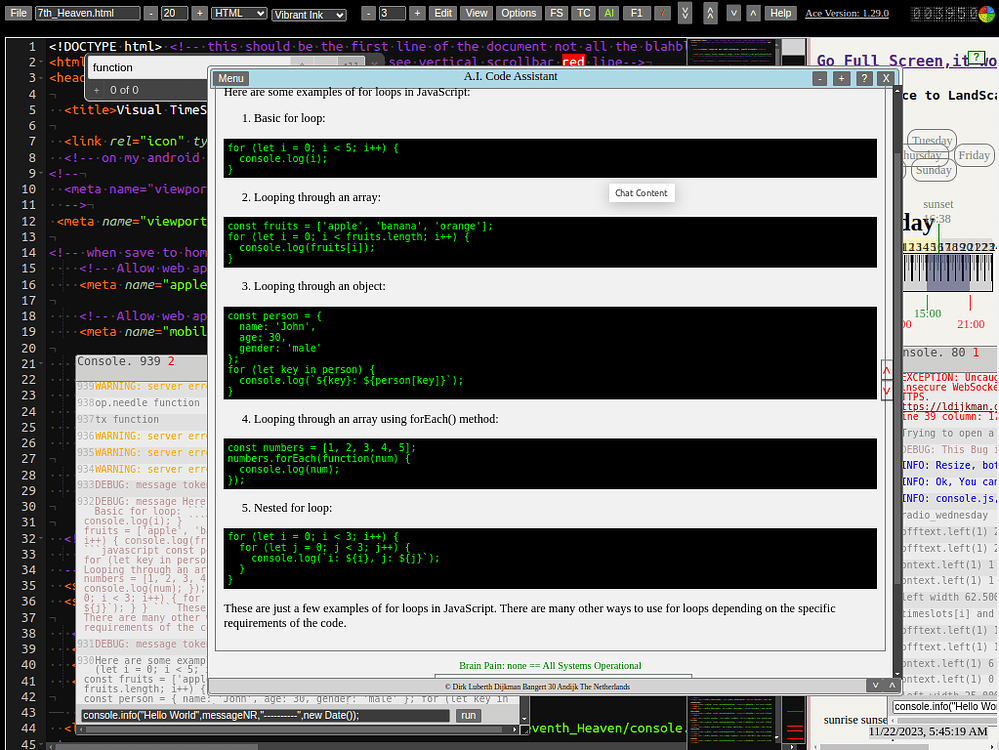
Task: Click the question mark icon on AI Code Assistant titlebar
Action: coord(864,78)
